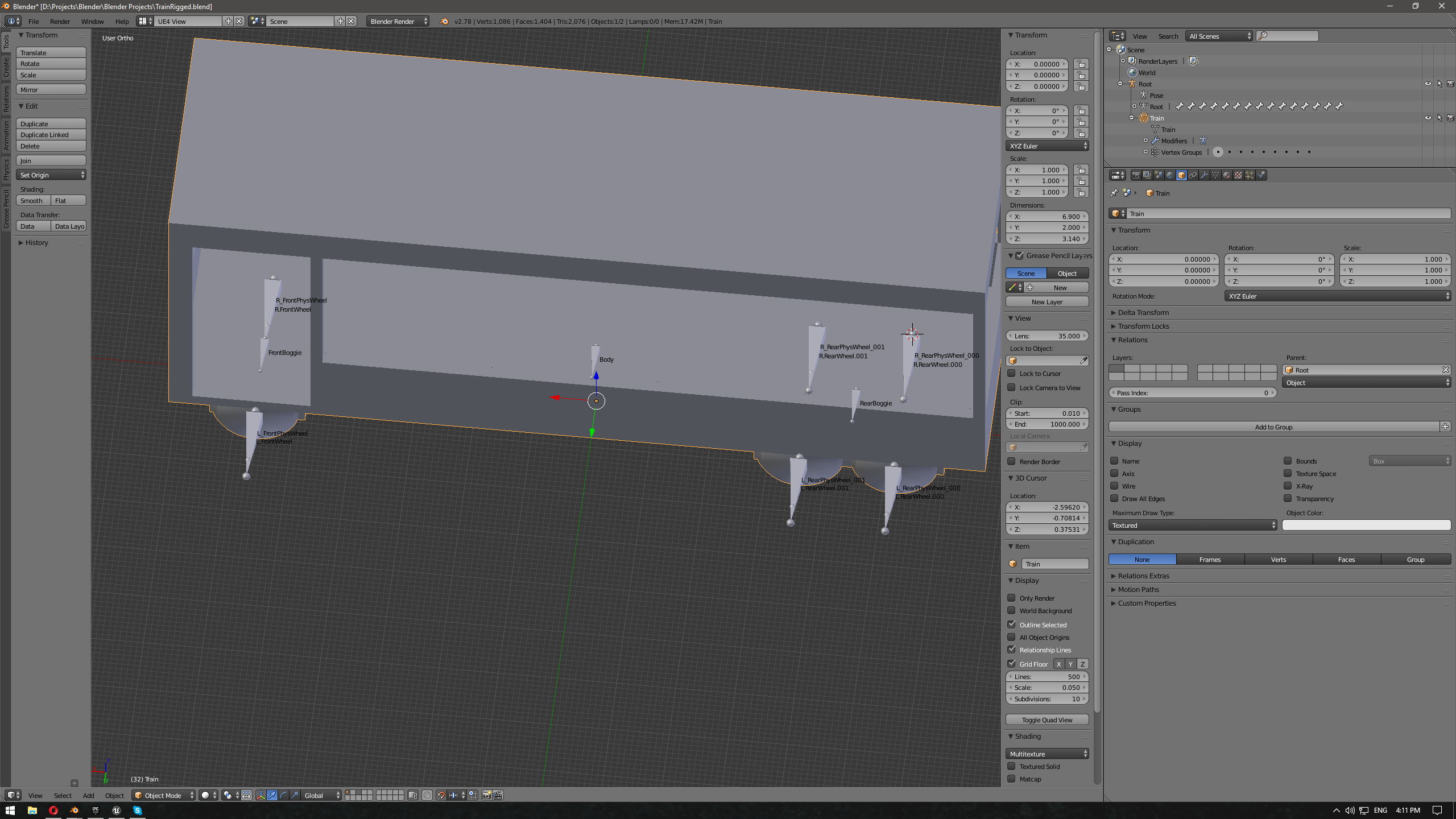Open the Modifiers tab (wrench icon)
The width and height of the screenshot is (1456, 819).
pyautogui.click(x=1204, y=175)
